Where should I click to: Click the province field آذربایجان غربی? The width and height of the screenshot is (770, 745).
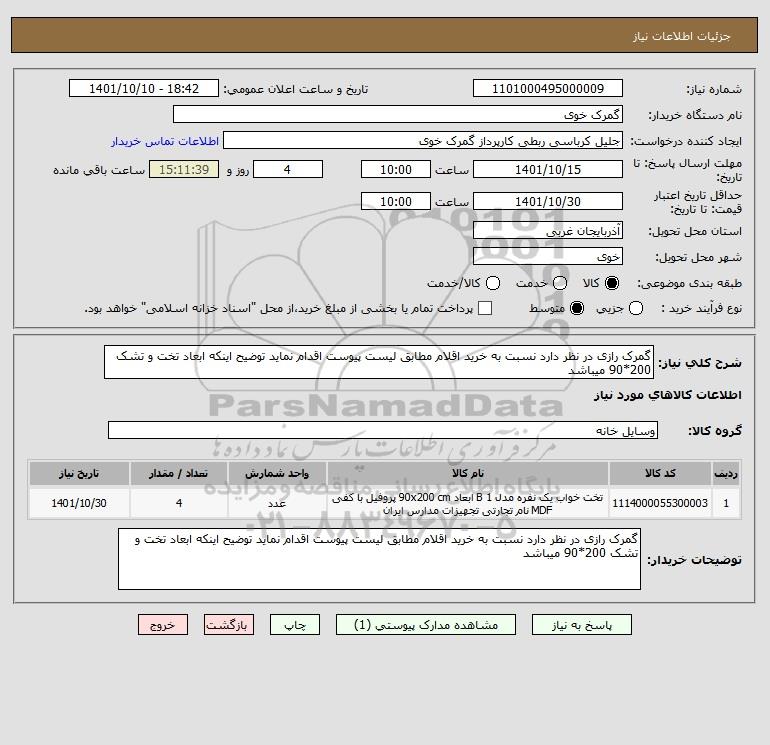(548, 230)
